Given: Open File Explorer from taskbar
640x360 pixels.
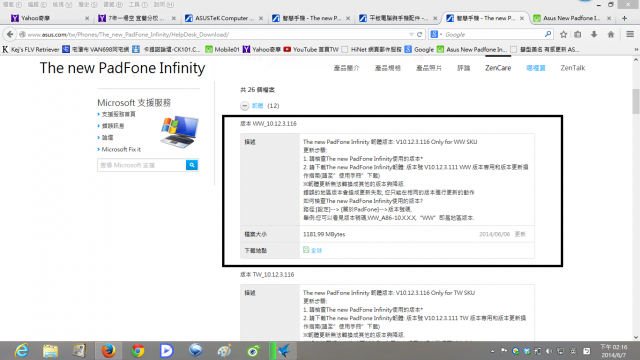Looking at the screenshot, I should pyautogui.click(x=50, y=351).
